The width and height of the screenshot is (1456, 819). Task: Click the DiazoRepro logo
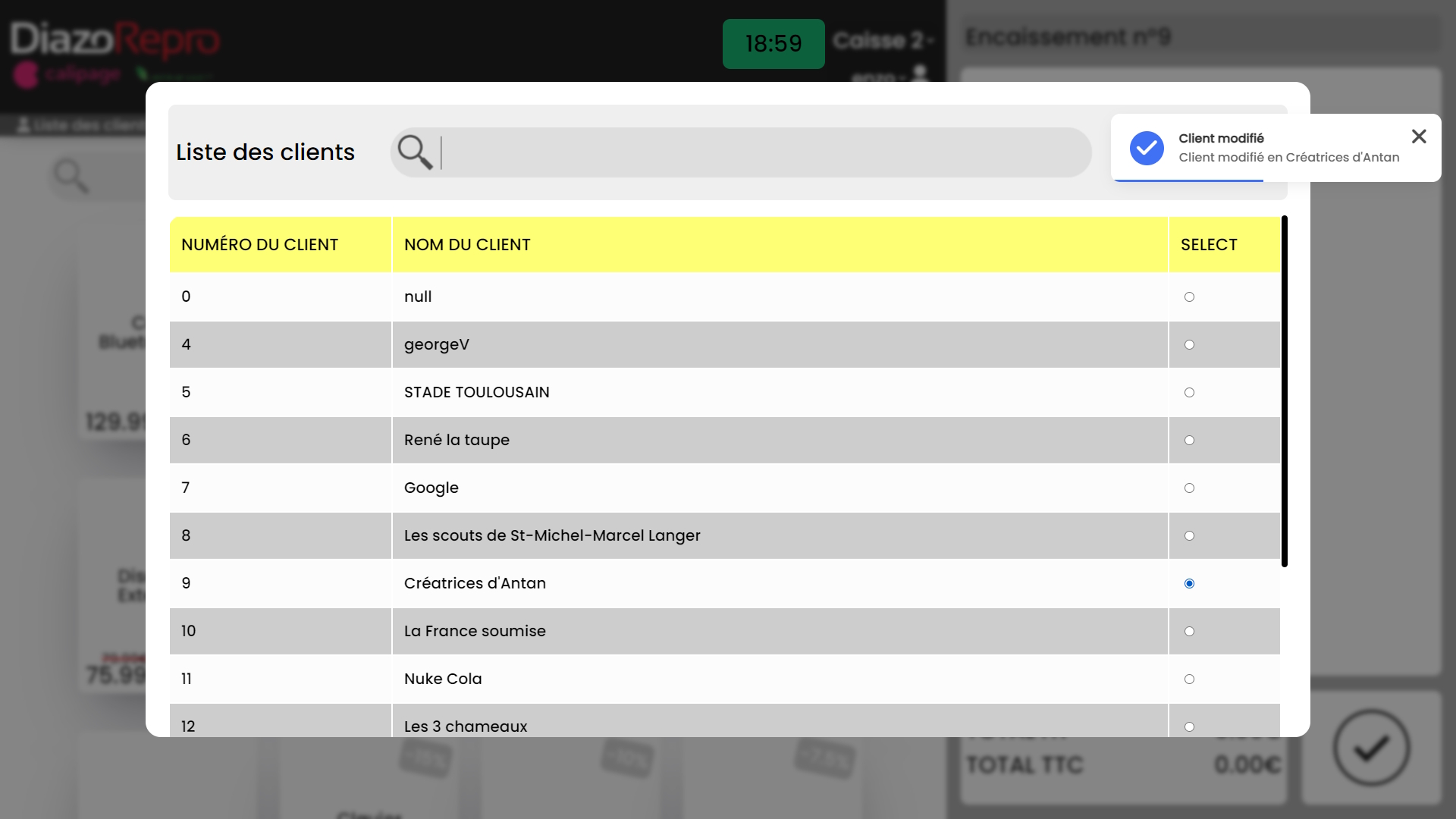click(x=115, y=39)
